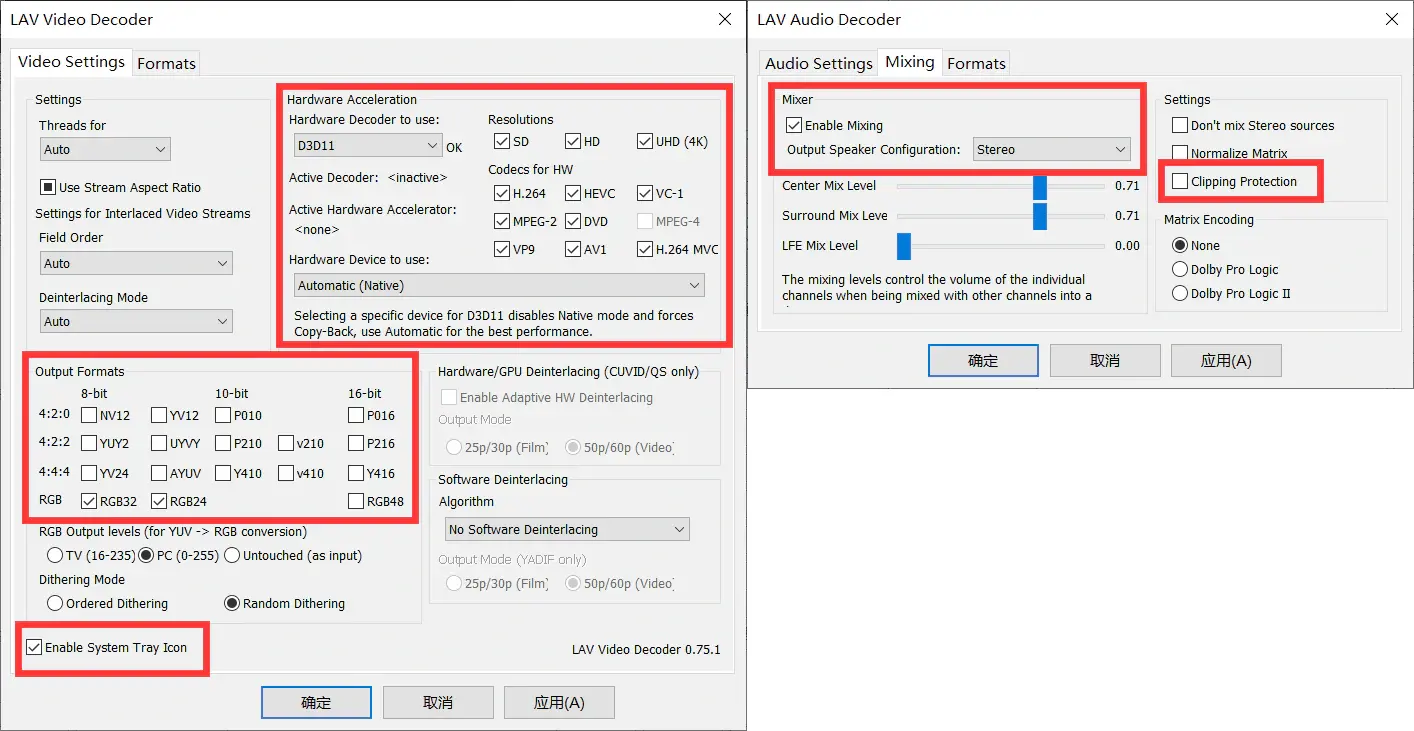Enable v210 output format
Screen dimensions: 1414x731
click(x=285, y=443)
